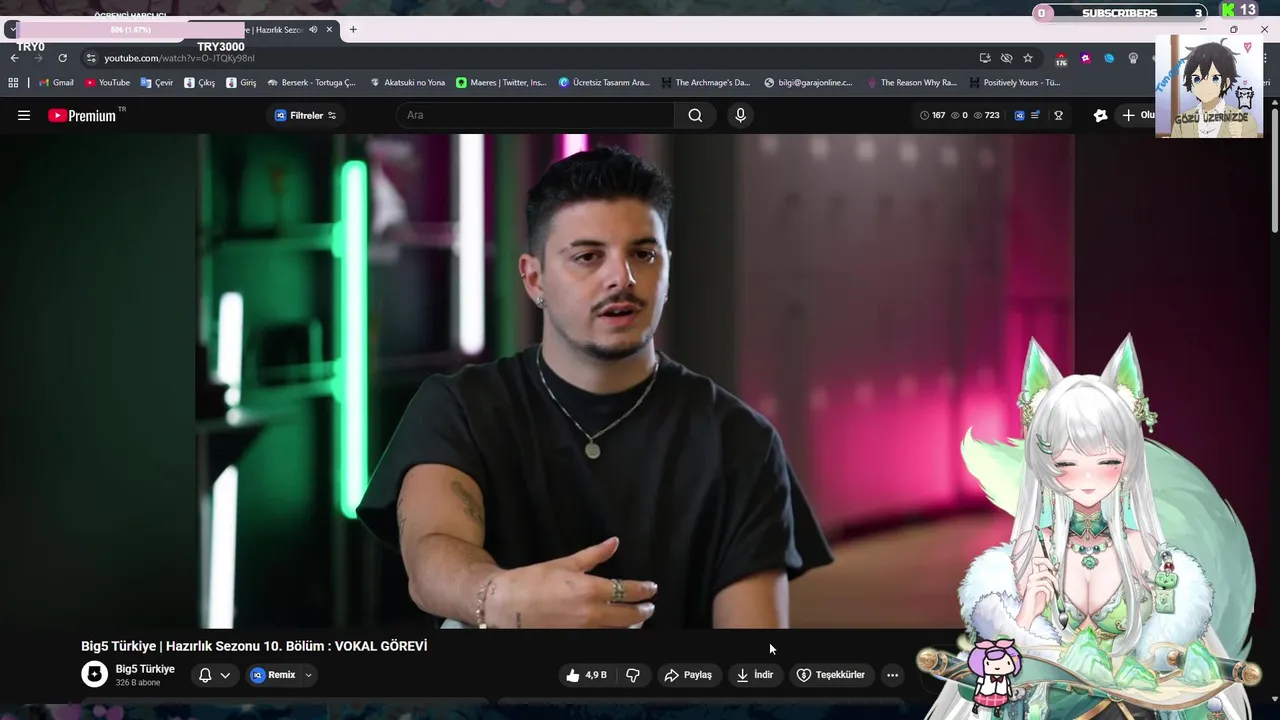Reload the page with refresh icon
Image resolution: width=1280 pixels, height=720 pixels.
pyautogui.click(x=62, y=58)
